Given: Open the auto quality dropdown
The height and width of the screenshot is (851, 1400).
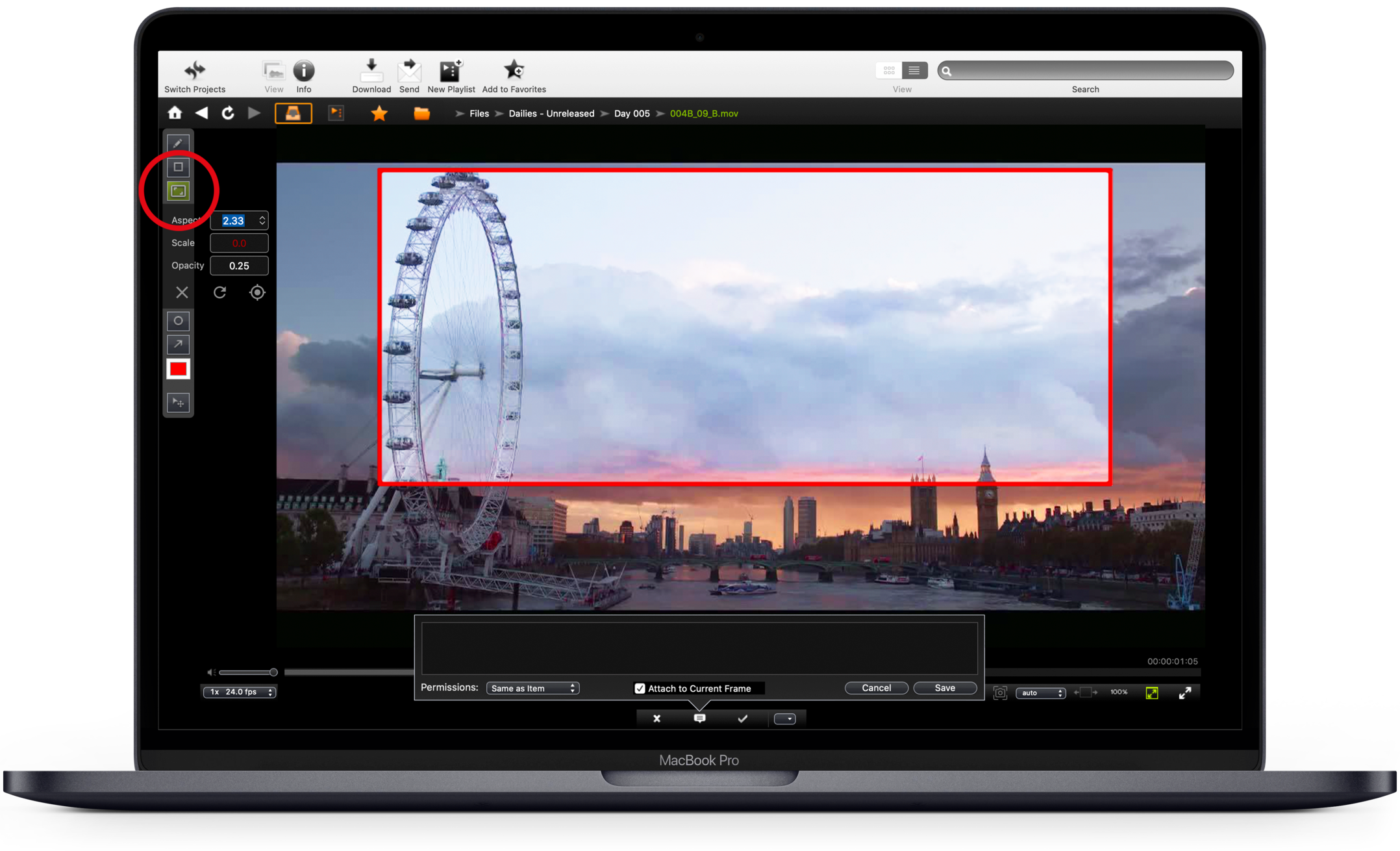Looking at the screenshot, I should [x=1040, y=692].
